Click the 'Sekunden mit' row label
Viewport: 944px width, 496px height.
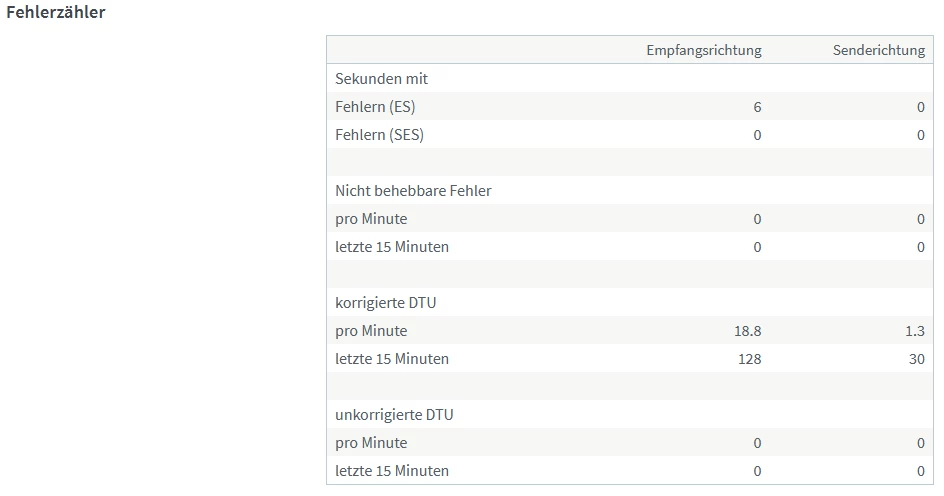pos(381,79)
